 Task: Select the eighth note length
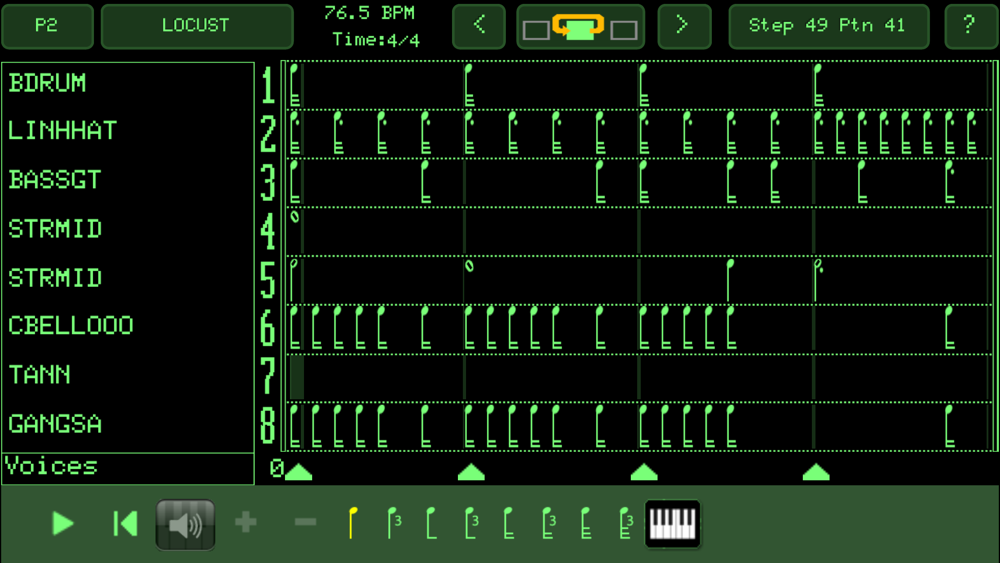[431, 523]
